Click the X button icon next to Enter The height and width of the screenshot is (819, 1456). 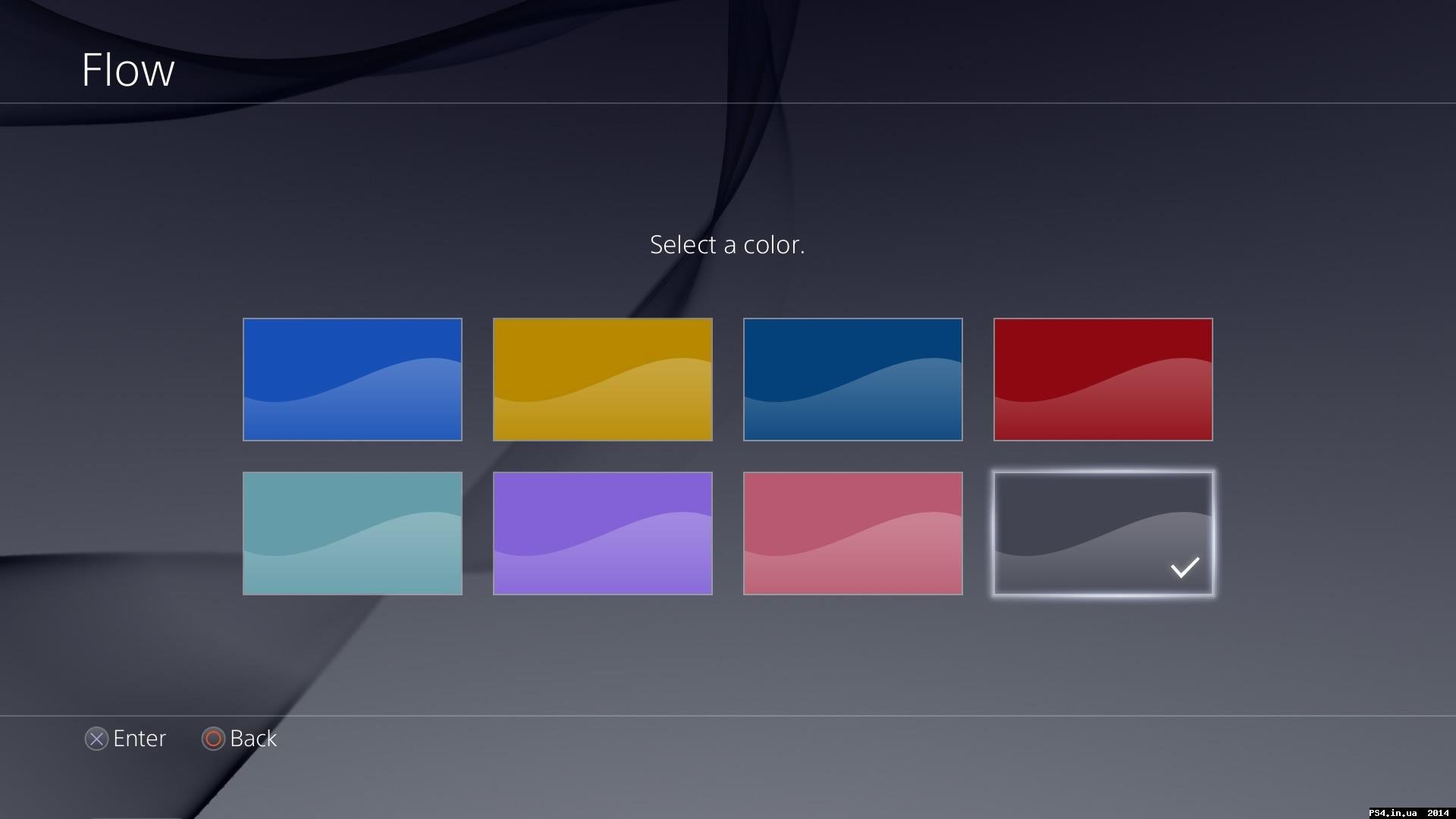[96, 739]
